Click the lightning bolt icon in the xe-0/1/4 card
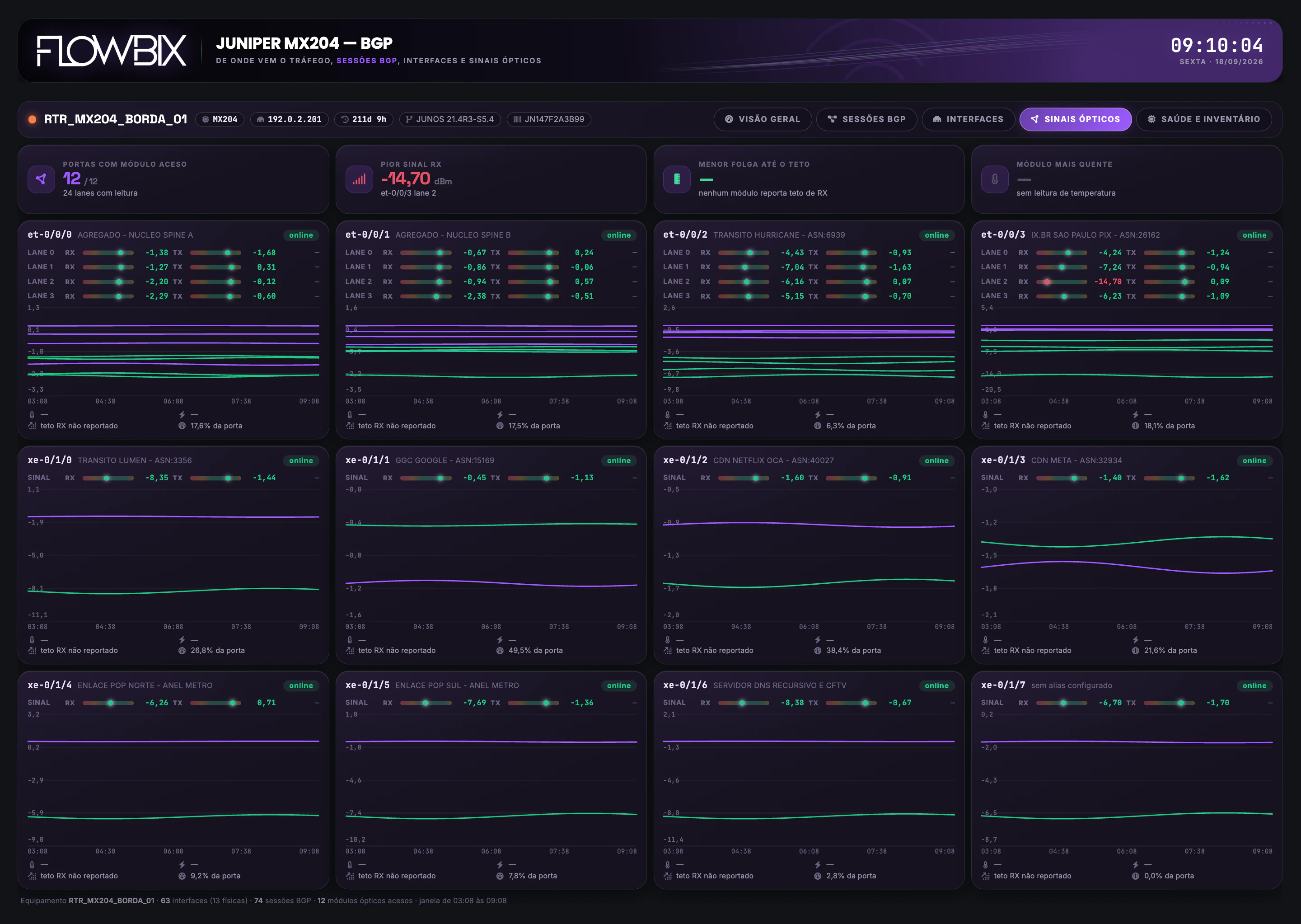 (x=182, y=865)
